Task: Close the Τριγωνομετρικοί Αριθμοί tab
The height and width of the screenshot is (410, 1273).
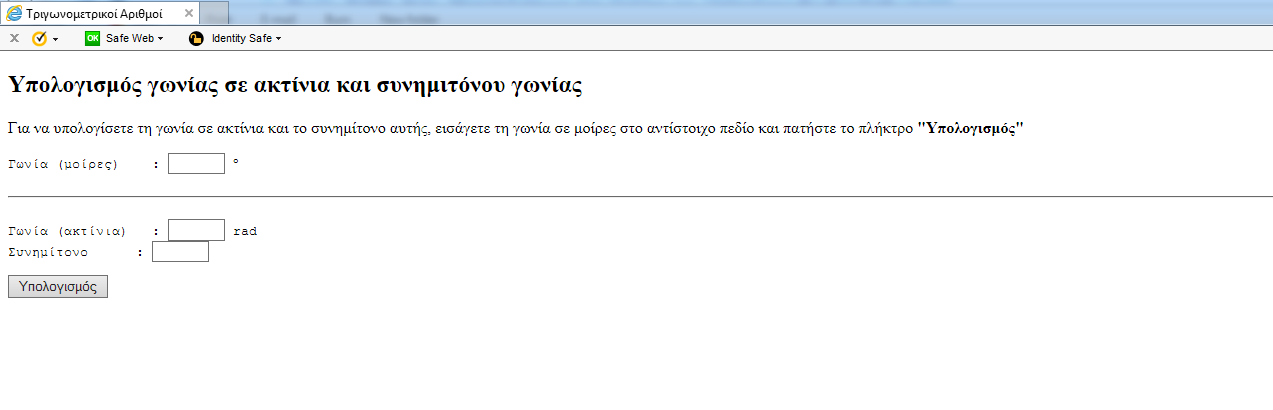Action: (189, 13)
